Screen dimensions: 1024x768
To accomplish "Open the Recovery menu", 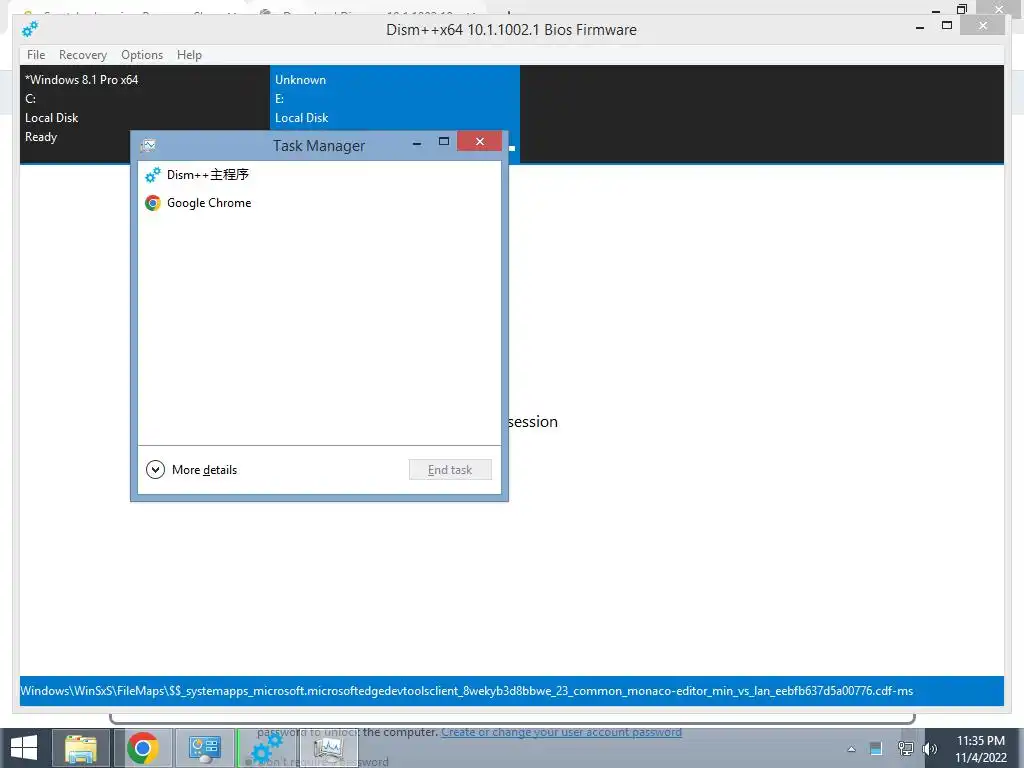I will click(x=82, y=55).
